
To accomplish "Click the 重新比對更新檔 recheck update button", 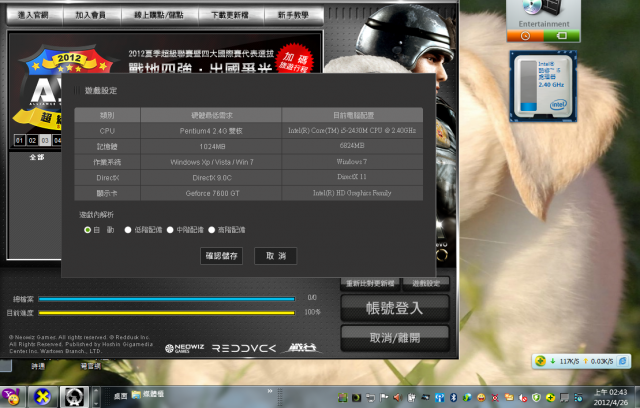I will (370, 284).
